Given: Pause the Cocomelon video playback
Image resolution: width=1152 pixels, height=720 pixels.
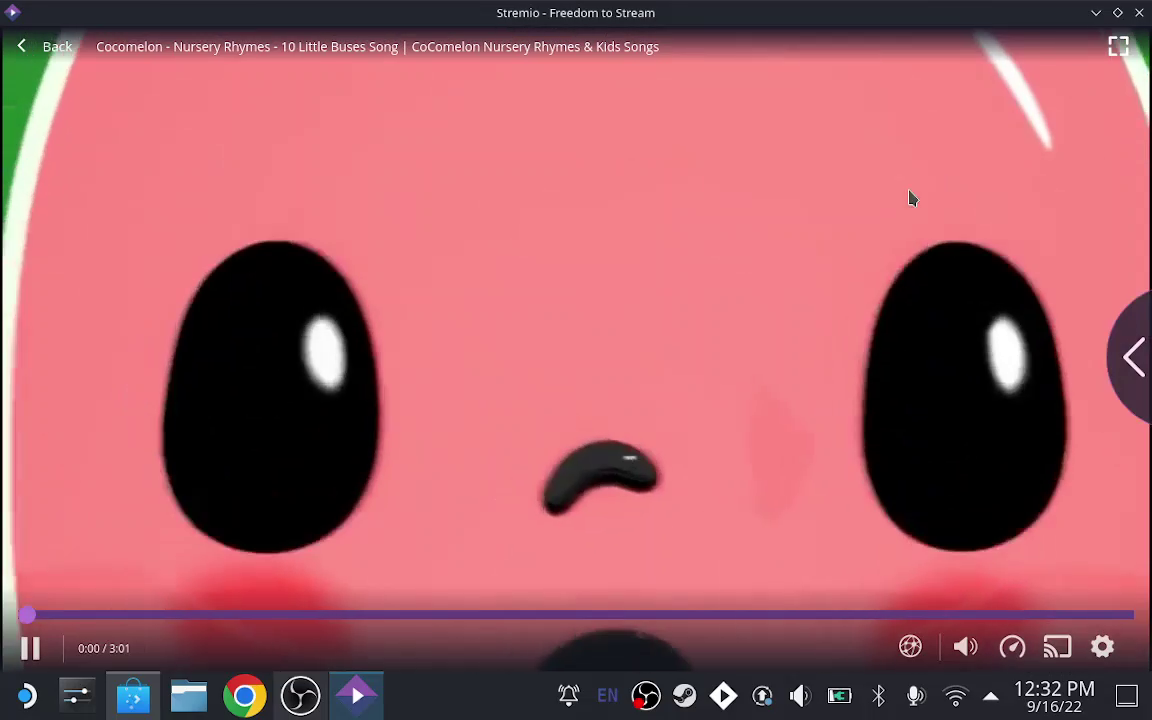Looking at the screenshot, I should point(30,648).
